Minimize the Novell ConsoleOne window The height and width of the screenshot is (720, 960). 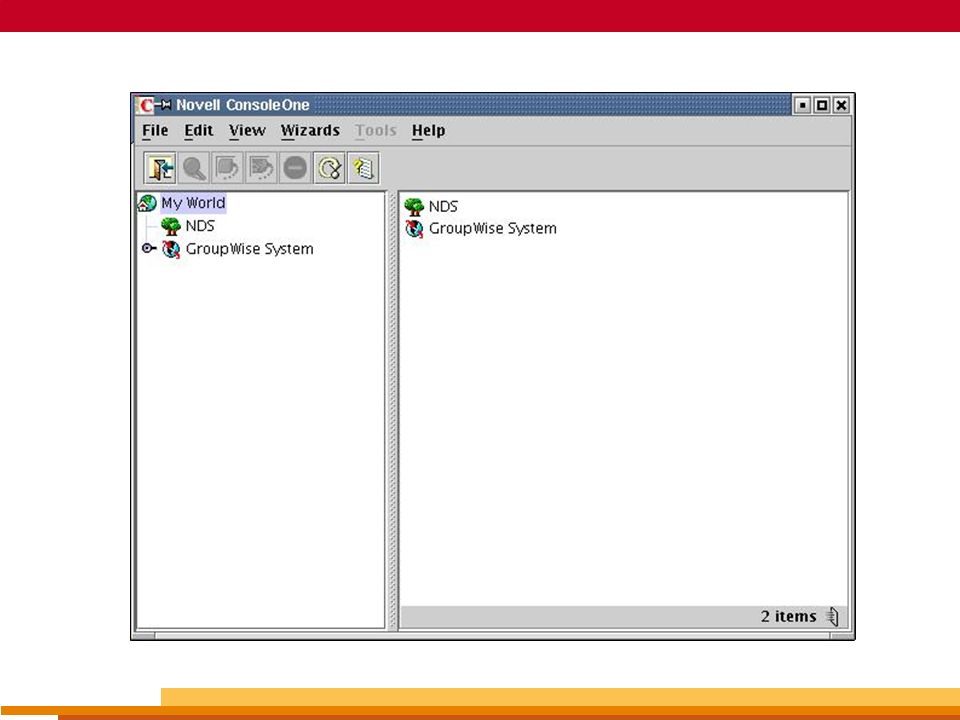802,105
